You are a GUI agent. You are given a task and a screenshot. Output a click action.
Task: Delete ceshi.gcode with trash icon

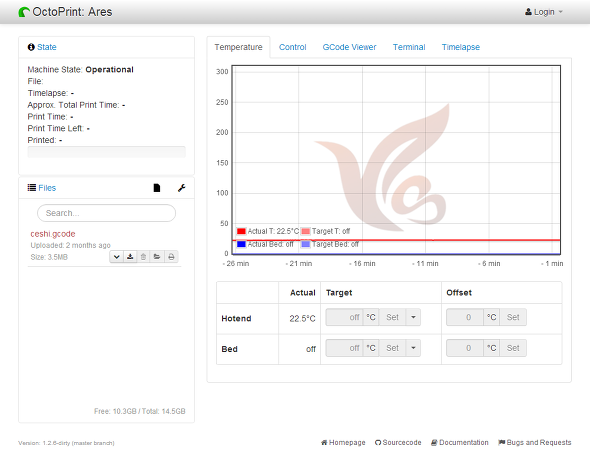(143, 257)
